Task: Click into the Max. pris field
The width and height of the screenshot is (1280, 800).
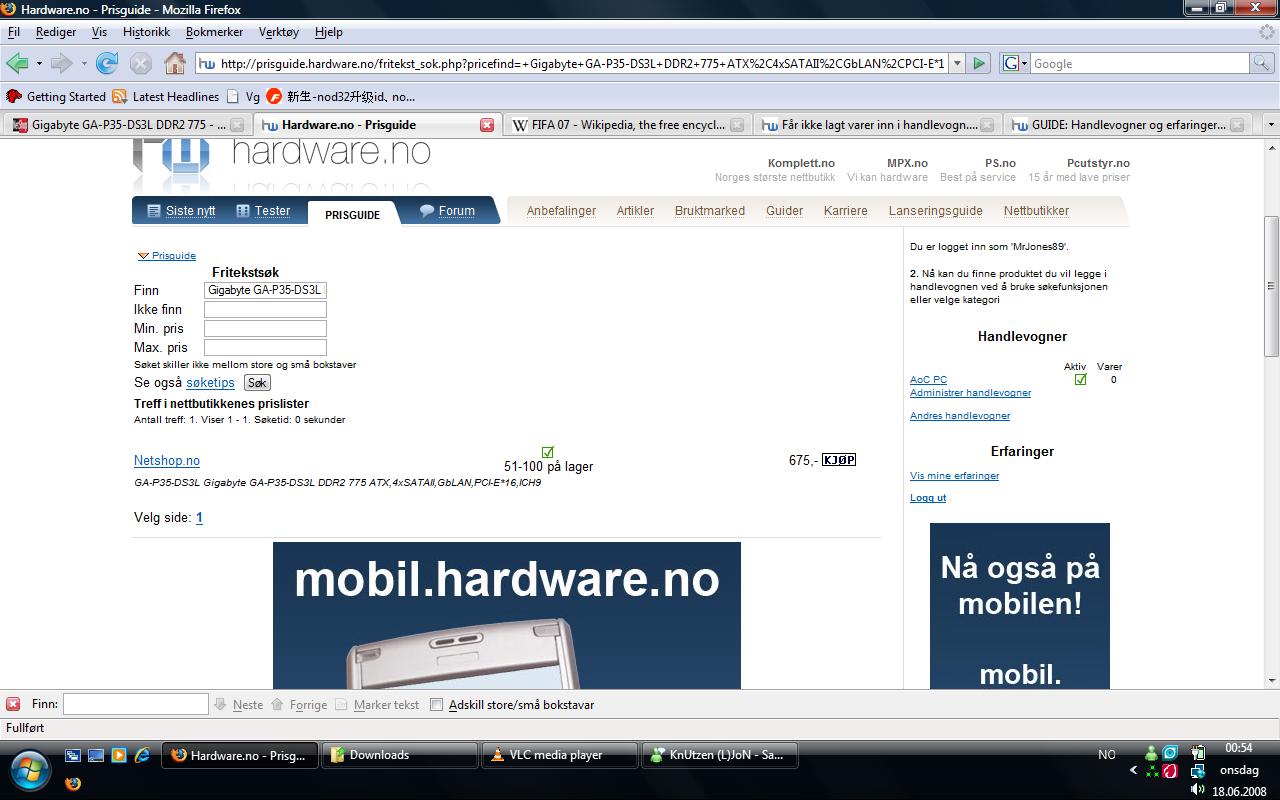Action: pyautogui.click(x=265, y=347)
